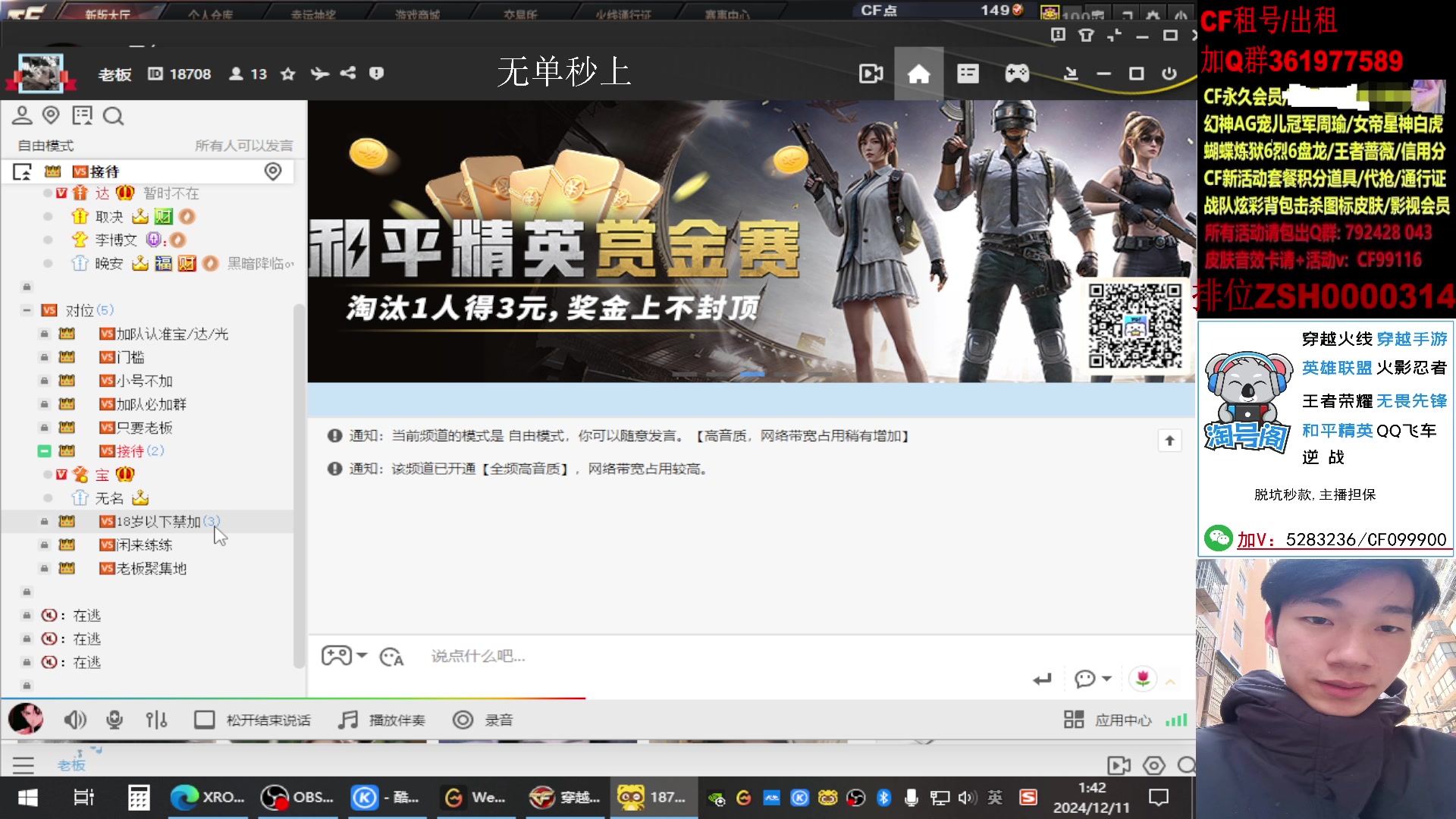1456x819 pixels.
Task: Toggle the microphone on or off
Action: pyautogui.click(x=115, y=720)
